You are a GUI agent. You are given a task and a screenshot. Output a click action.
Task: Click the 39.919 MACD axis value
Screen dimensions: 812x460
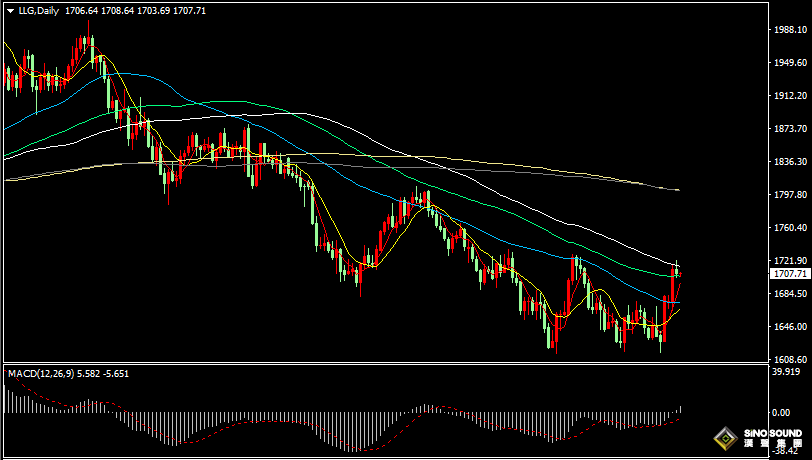(x=787, y=372)
